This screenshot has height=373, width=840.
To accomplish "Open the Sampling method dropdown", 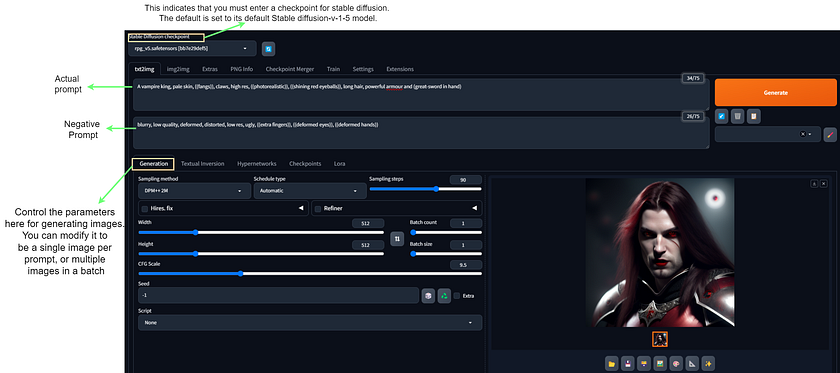I will pyautogui.click(x=194, y=191).
